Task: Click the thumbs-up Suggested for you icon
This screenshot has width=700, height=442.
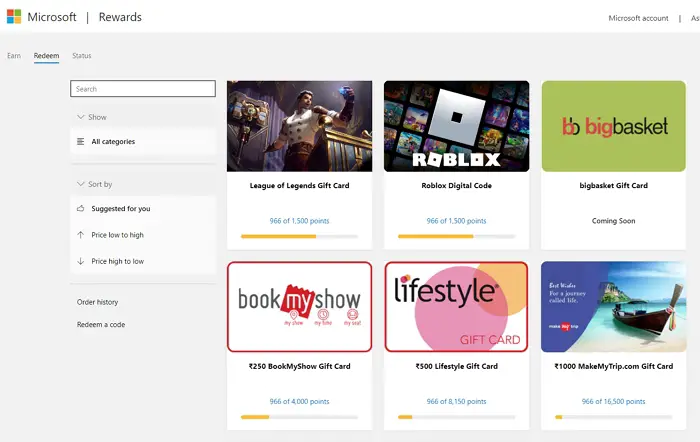Action: point(80,208)
